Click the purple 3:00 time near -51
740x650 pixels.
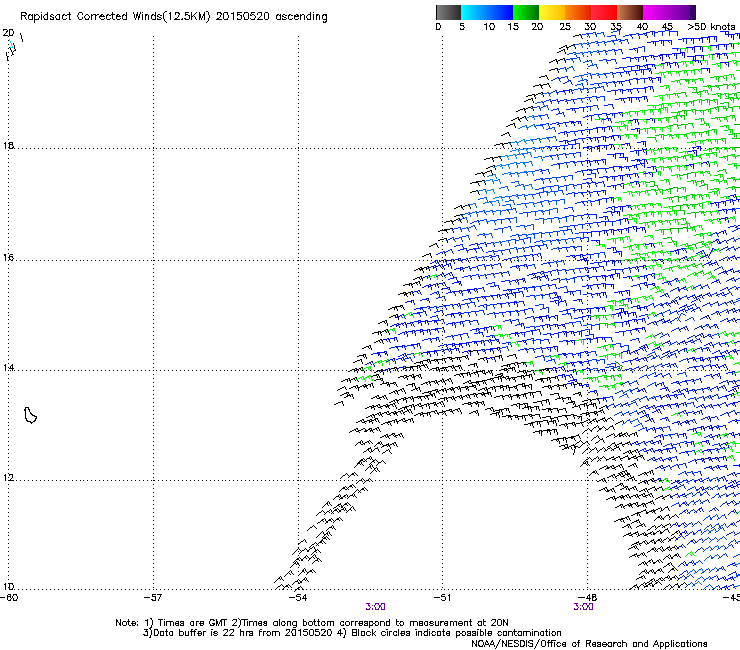[x=375, y=607]
